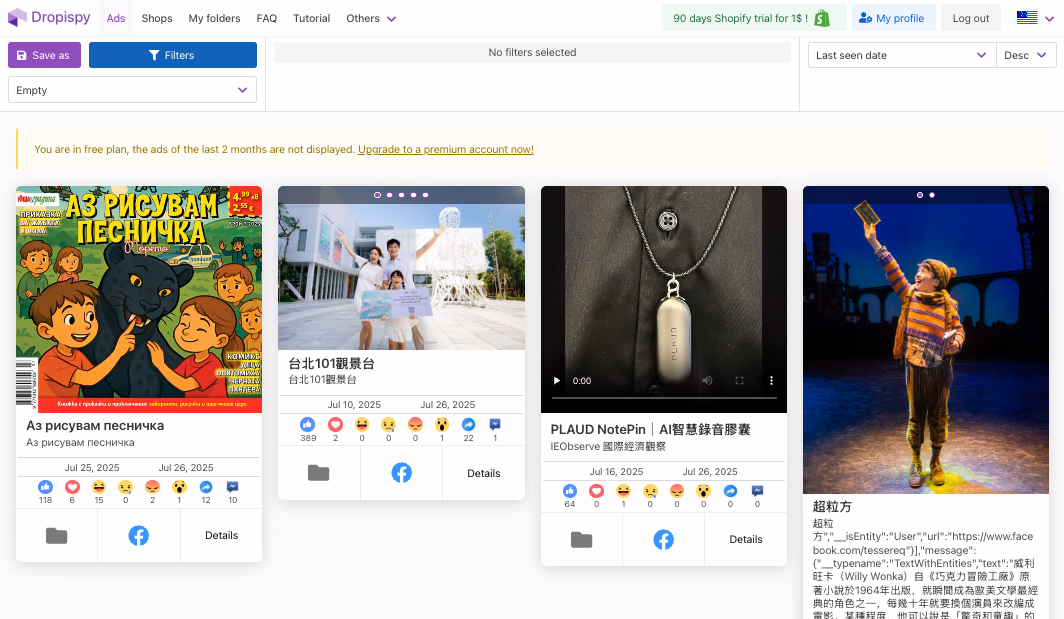Select second carousel dot on 台北101觀景台 ad
Image resolution: width=1064 pixels, height=619 pixels.
click(390, 195)
